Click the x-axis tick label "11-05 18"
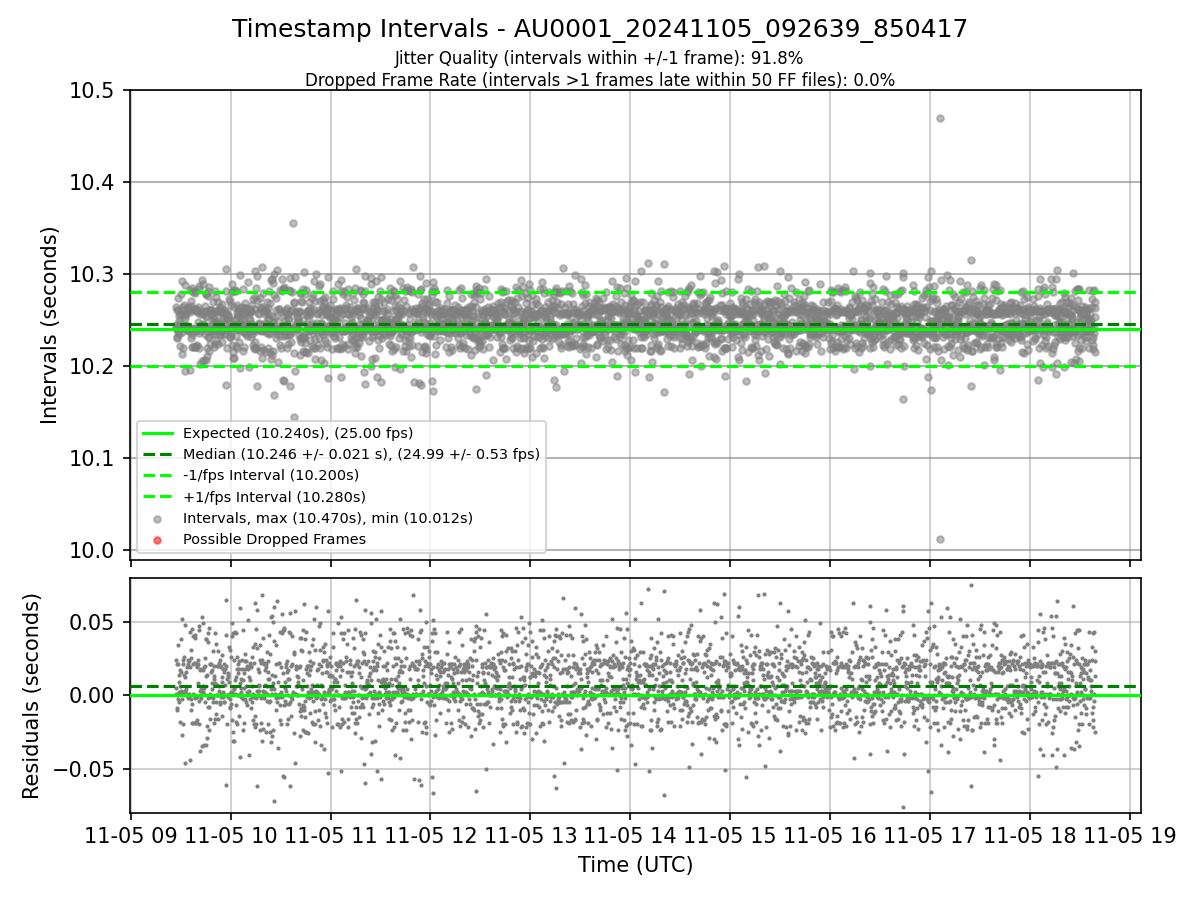The height and width of the screenshot is (900, 1200). tap(1029, 836)
